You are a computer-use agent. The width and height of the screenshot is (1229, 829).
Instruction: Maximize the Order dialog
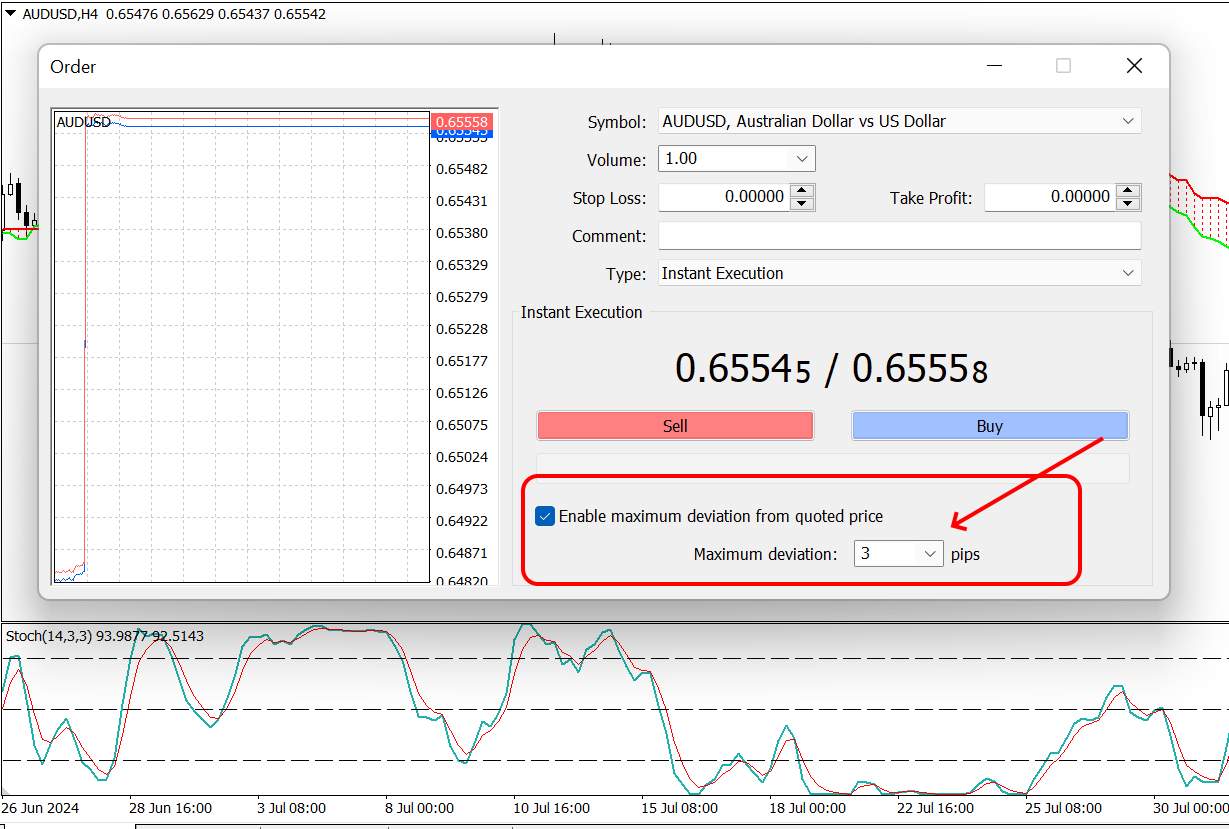click(1063, 66)
